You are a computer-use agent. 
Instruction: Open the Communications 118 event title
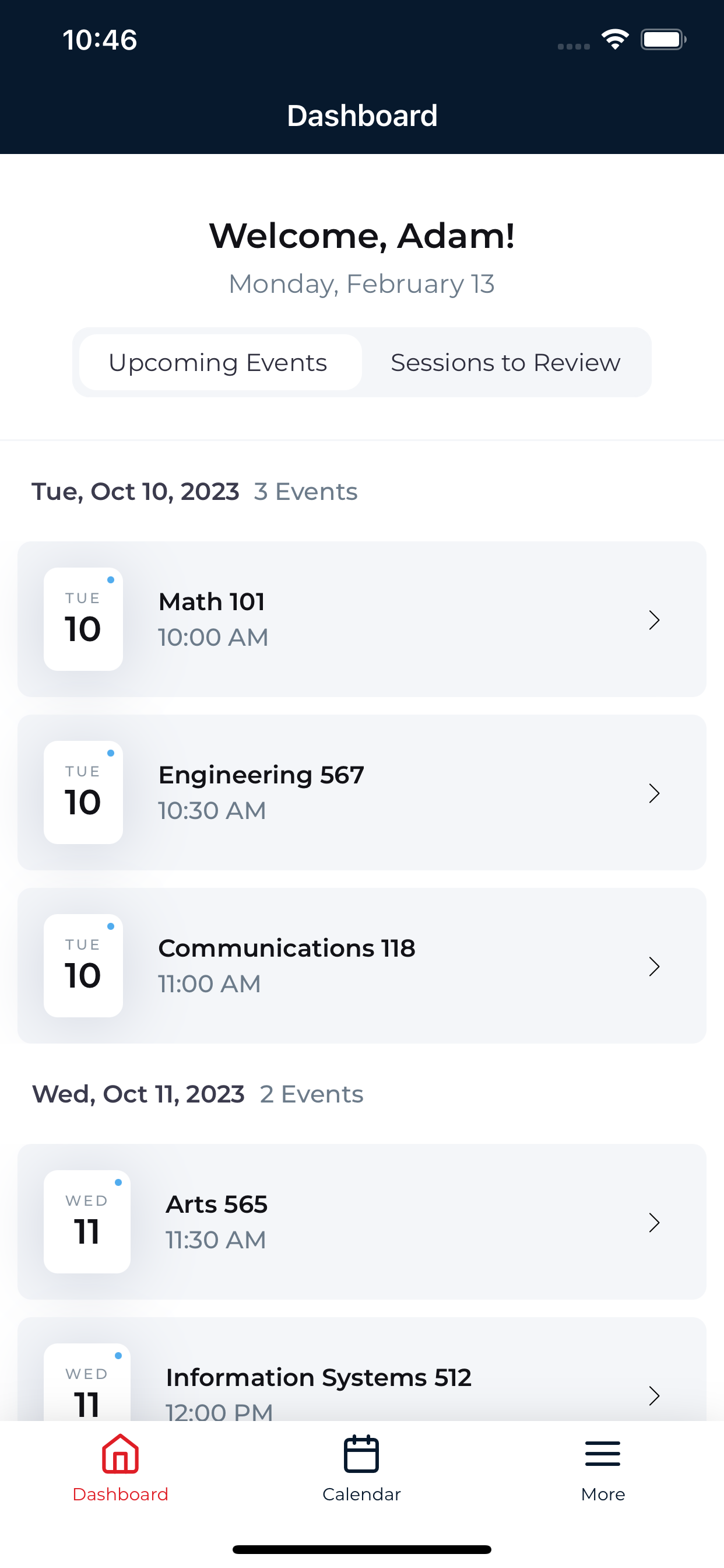pyautogui.click(x=287, y=948)
